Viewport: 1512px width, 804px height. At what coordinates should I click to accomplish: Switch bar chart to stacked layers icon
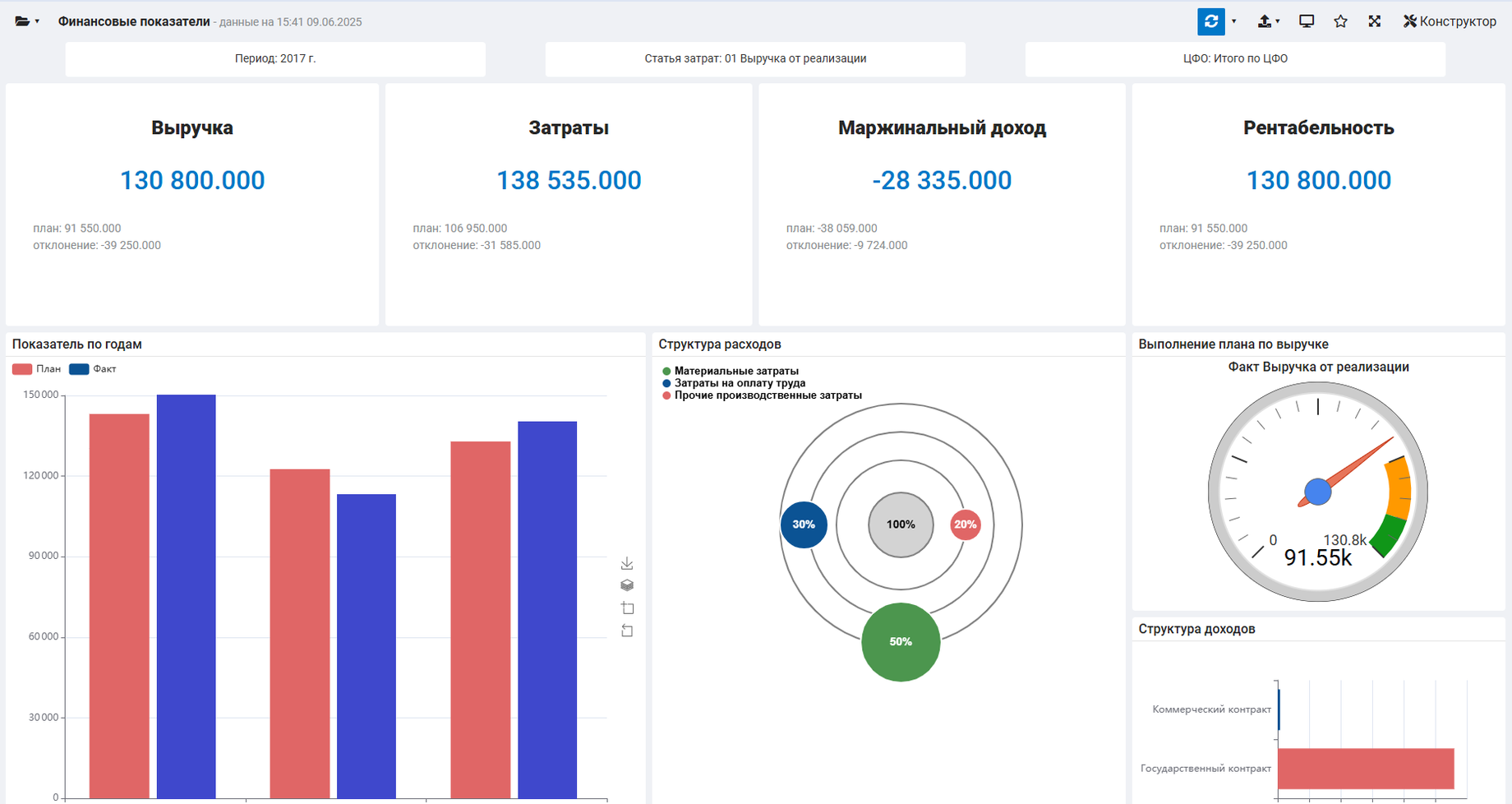(627, 585)
